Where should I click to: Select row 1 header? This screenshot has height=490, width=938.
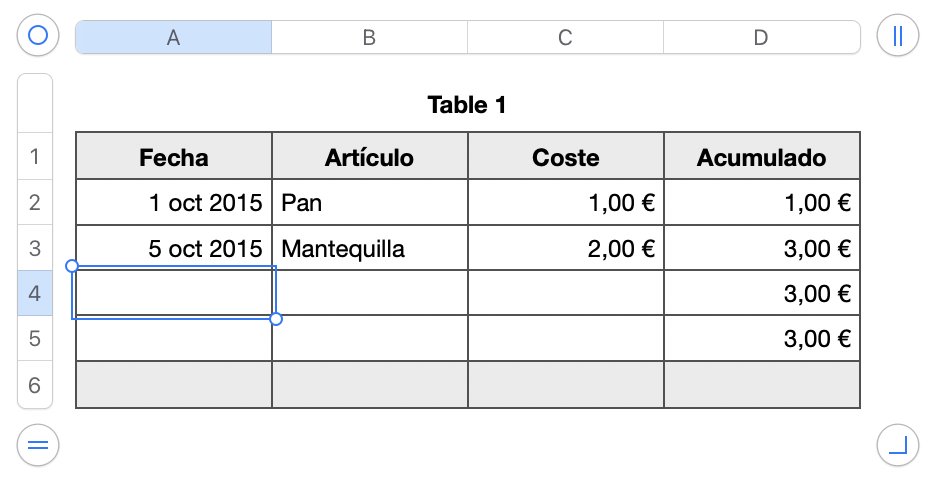pyautogui.click(x=35, y=157)
